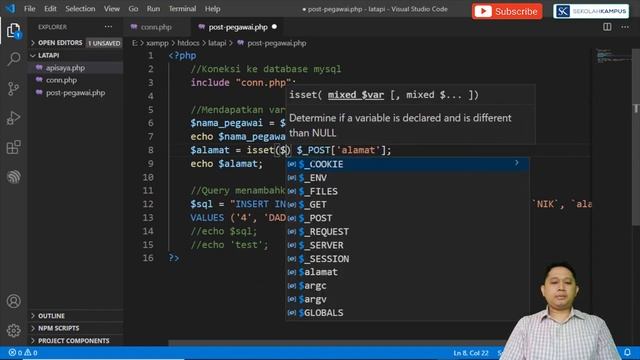
Task: Click line number 12 in the gutter
Action: pyautogui.click(x=148, y=204)
